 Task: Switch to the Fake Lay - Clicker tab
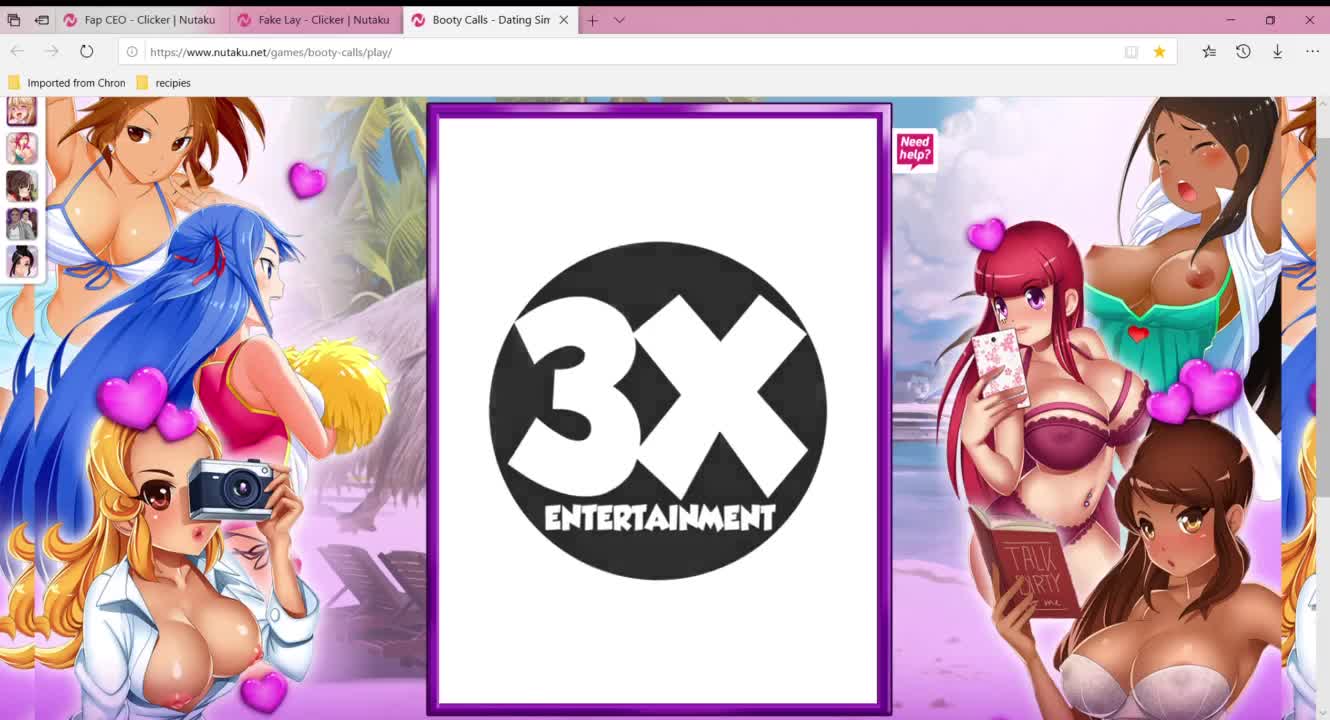315,20
